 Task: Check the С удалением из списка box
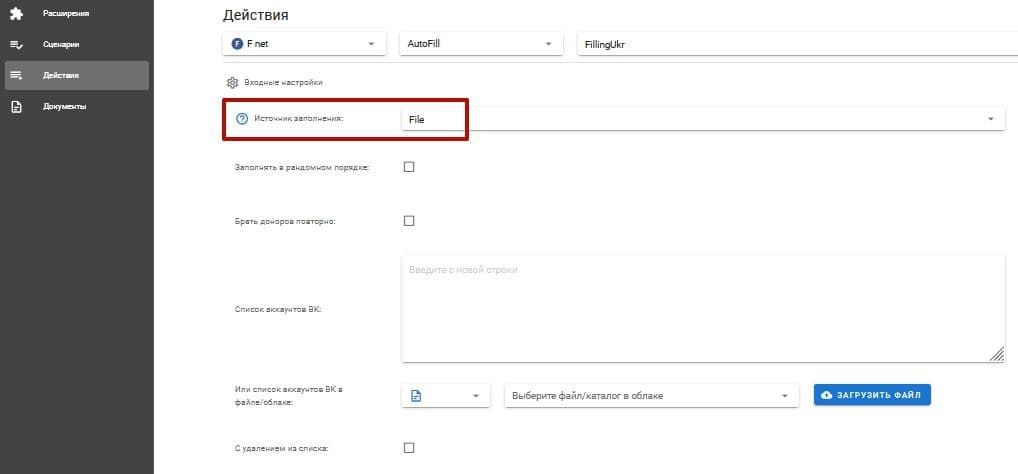pos(409,448)
